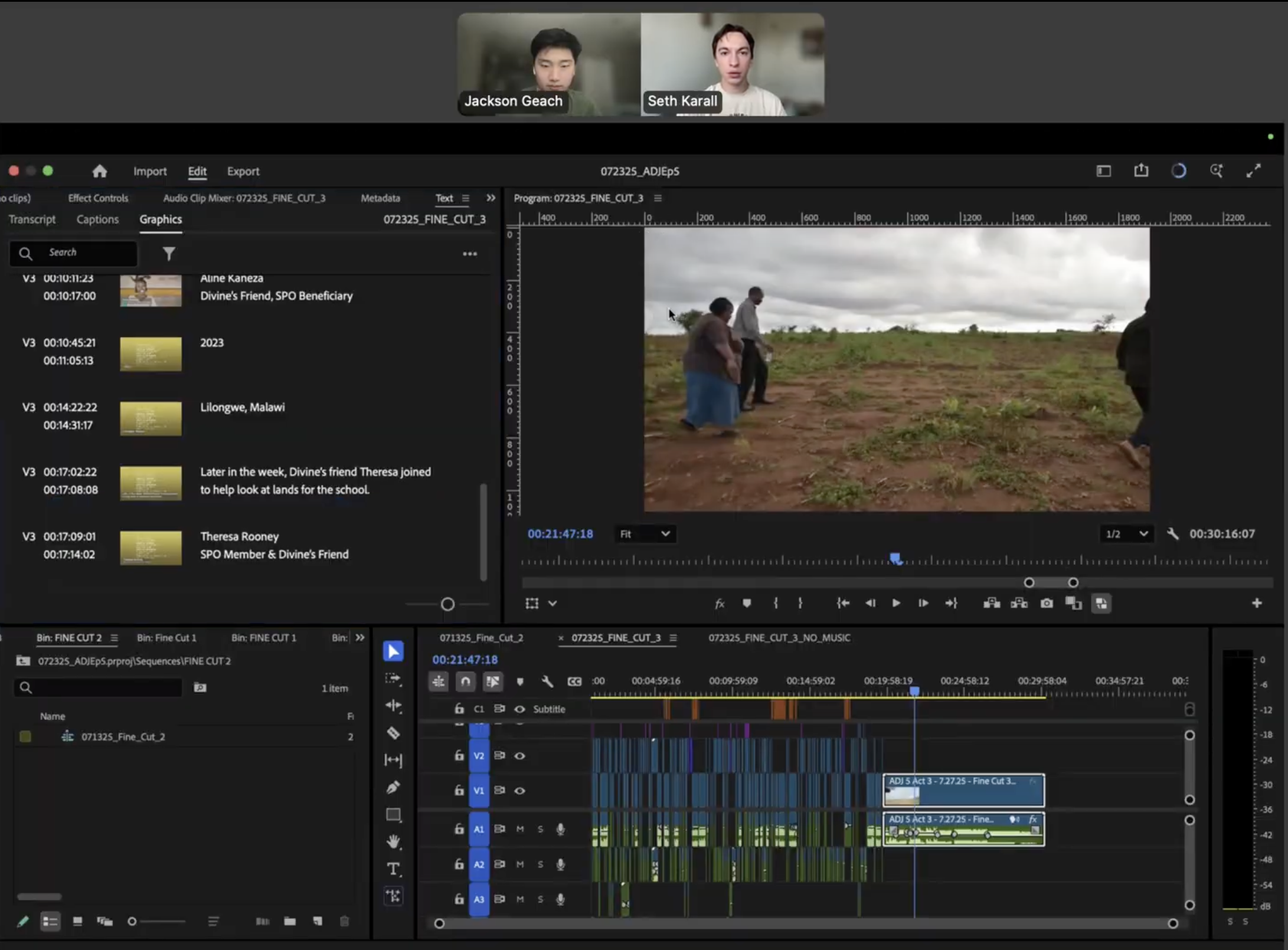Click the Export Frame camera icon
Image resolution: width=1288 pixels, height=950 pixels.
click(x=1046, y=603)
